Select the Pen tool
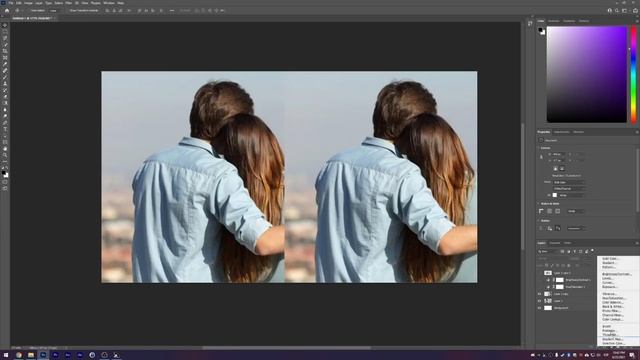 [x=5, y=123]
